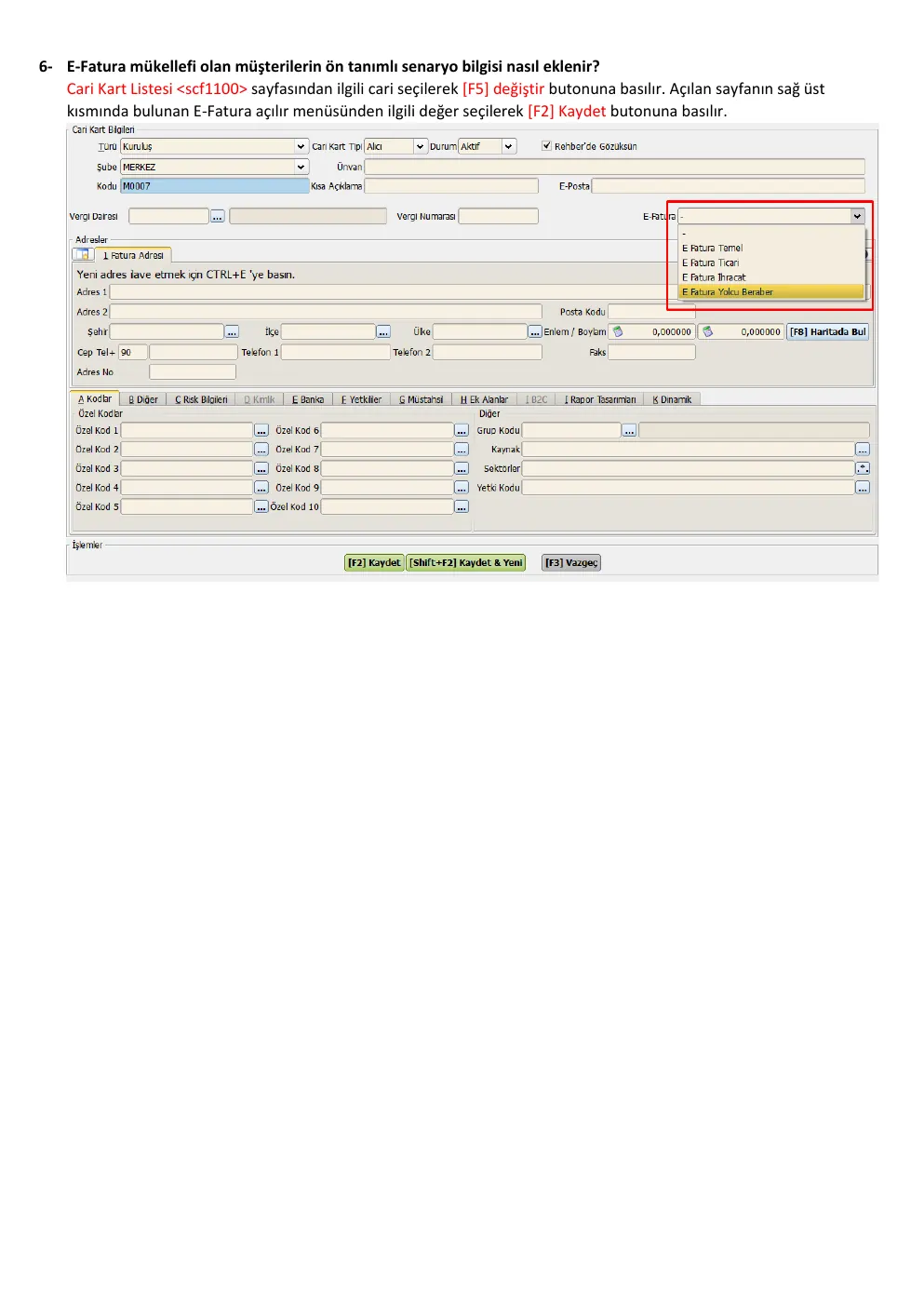Click the Sektörler selection icon
This screenshot has width=924, height=1307.
coord(863,469)
